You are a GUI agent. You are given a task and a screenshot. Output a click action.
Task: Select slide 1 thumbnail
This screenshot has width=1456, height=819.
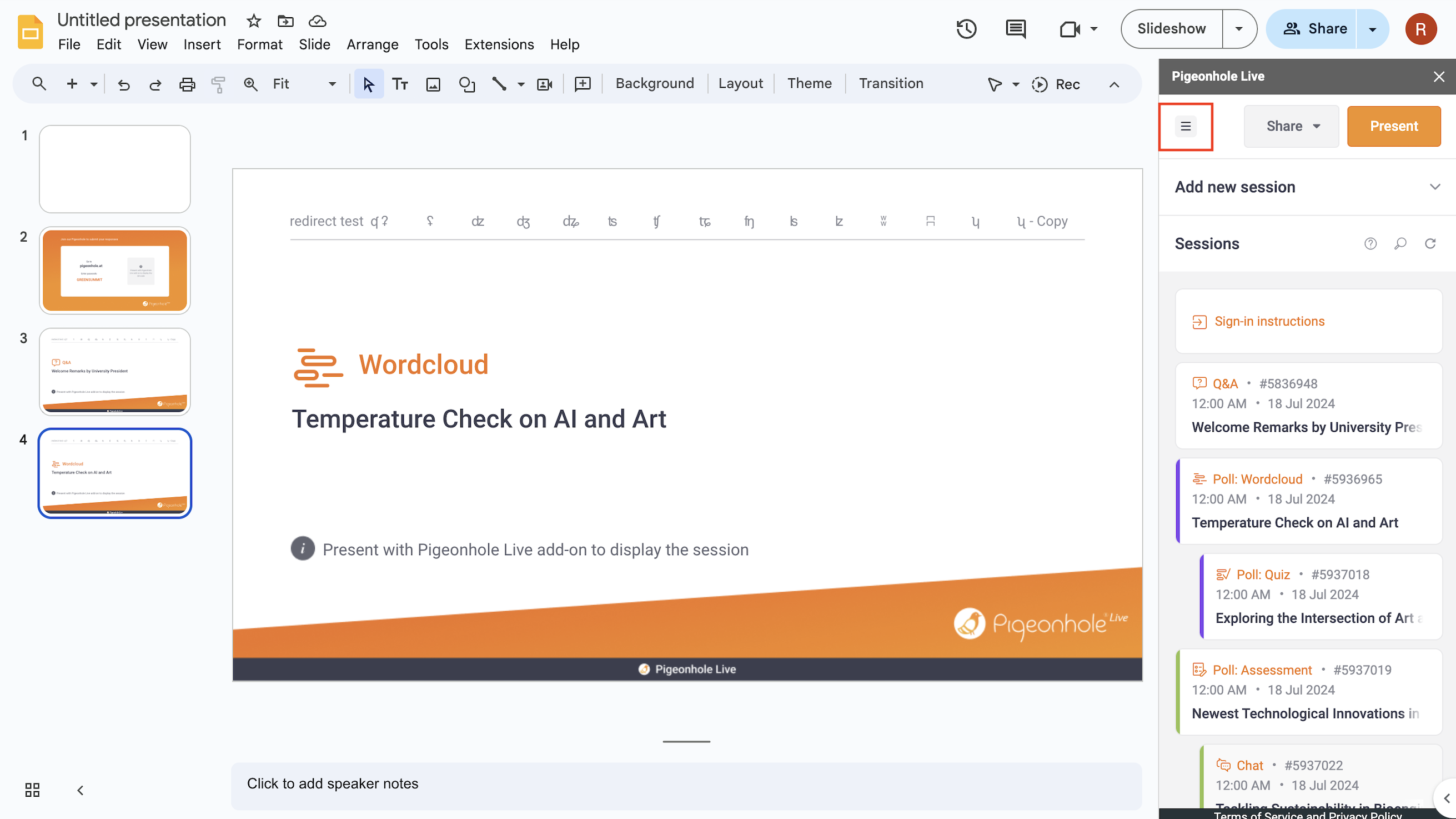click(x=115, y=169)
